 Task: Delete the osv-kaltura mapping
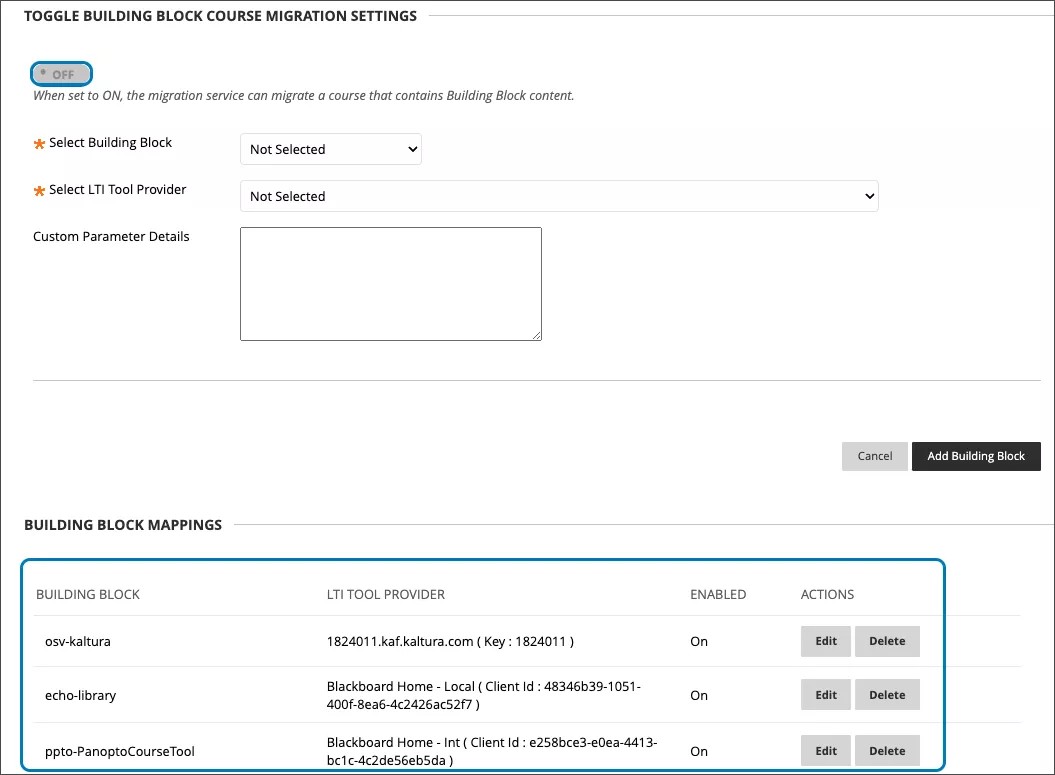pyautogui.click(x=887, y=641)
